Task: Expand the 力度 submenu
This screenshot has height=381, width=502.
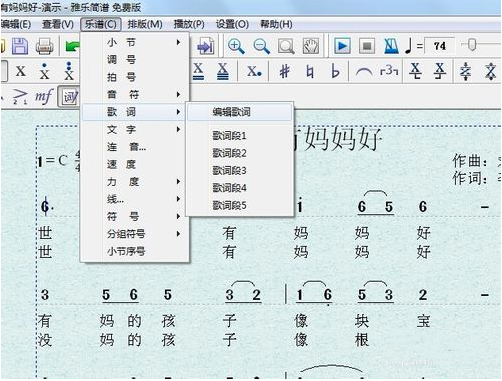Action: [135, 182]
